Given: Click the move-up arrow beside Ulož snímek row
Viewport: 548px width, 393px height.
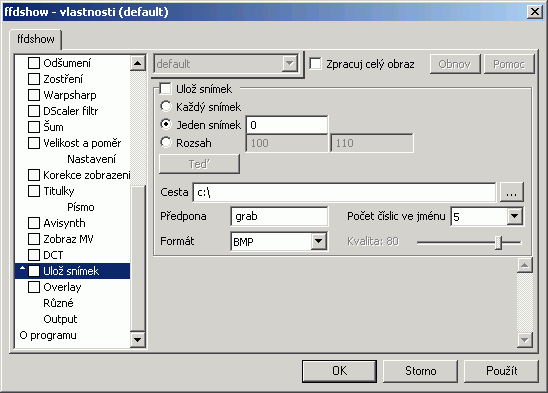Looking at the screenshot, I should point(22,269).
